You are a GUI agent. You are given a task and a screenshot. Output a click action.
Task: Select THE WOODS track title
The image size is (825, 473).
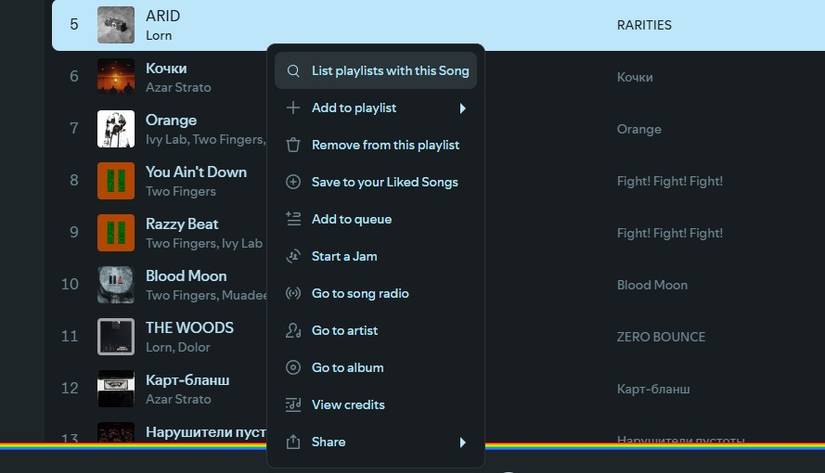coord(189,328)
